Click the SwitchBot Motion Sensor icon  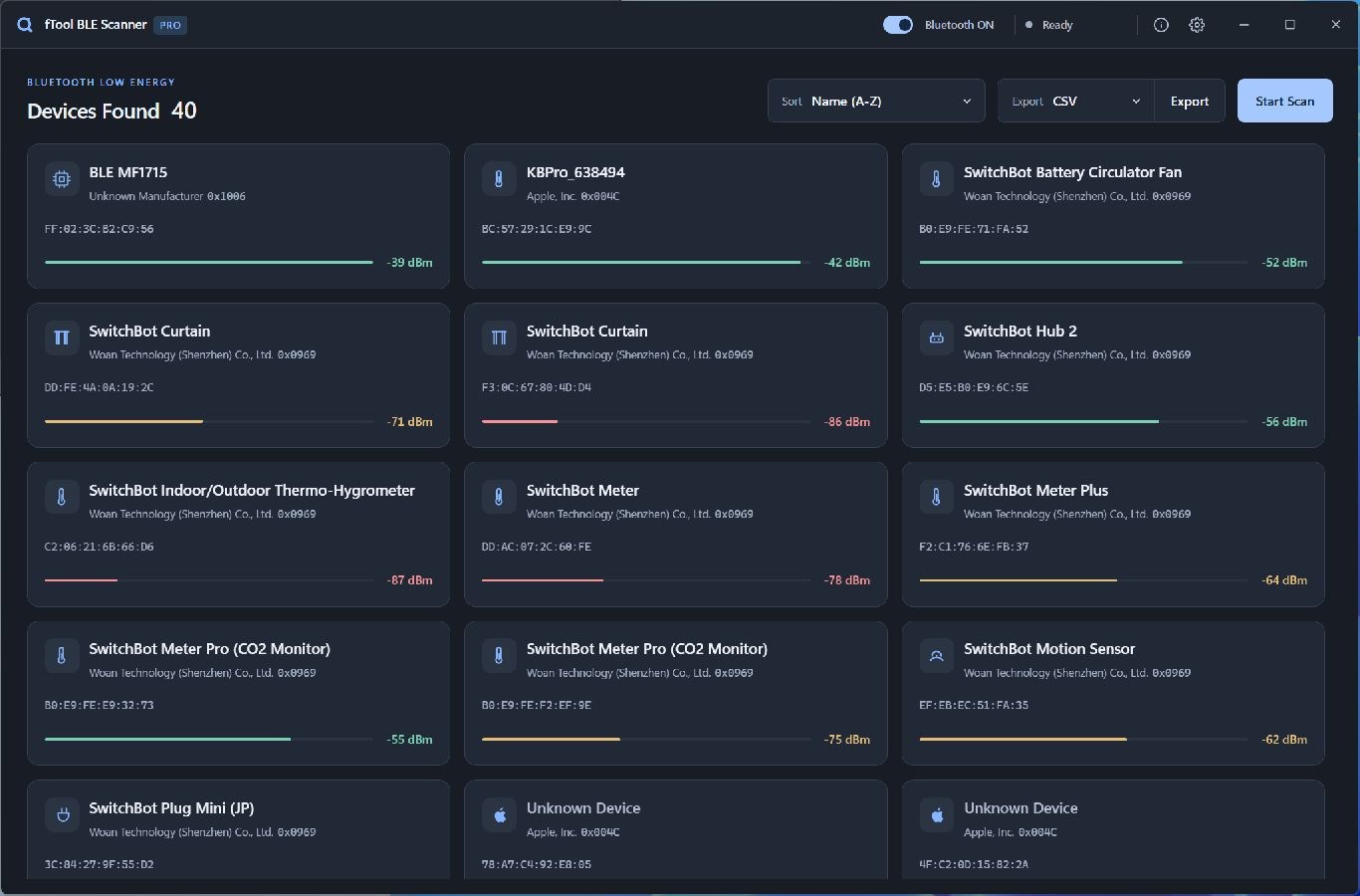[x=936, y=656]
